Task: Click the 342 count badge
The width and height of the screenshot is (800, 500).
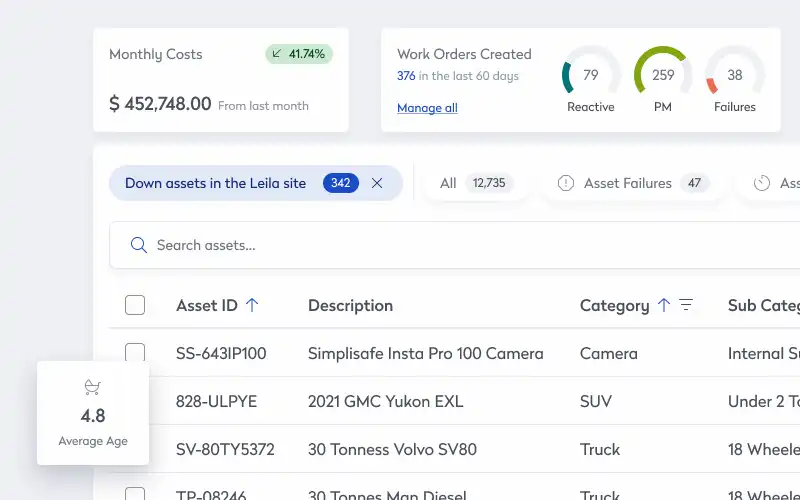Action: [x=341, y=183]
